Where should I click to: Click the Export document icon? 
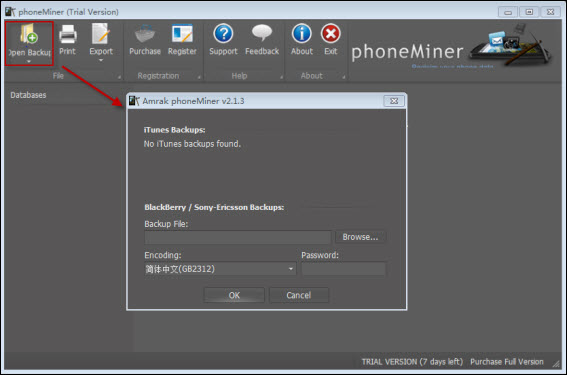[x=101, y=34]
